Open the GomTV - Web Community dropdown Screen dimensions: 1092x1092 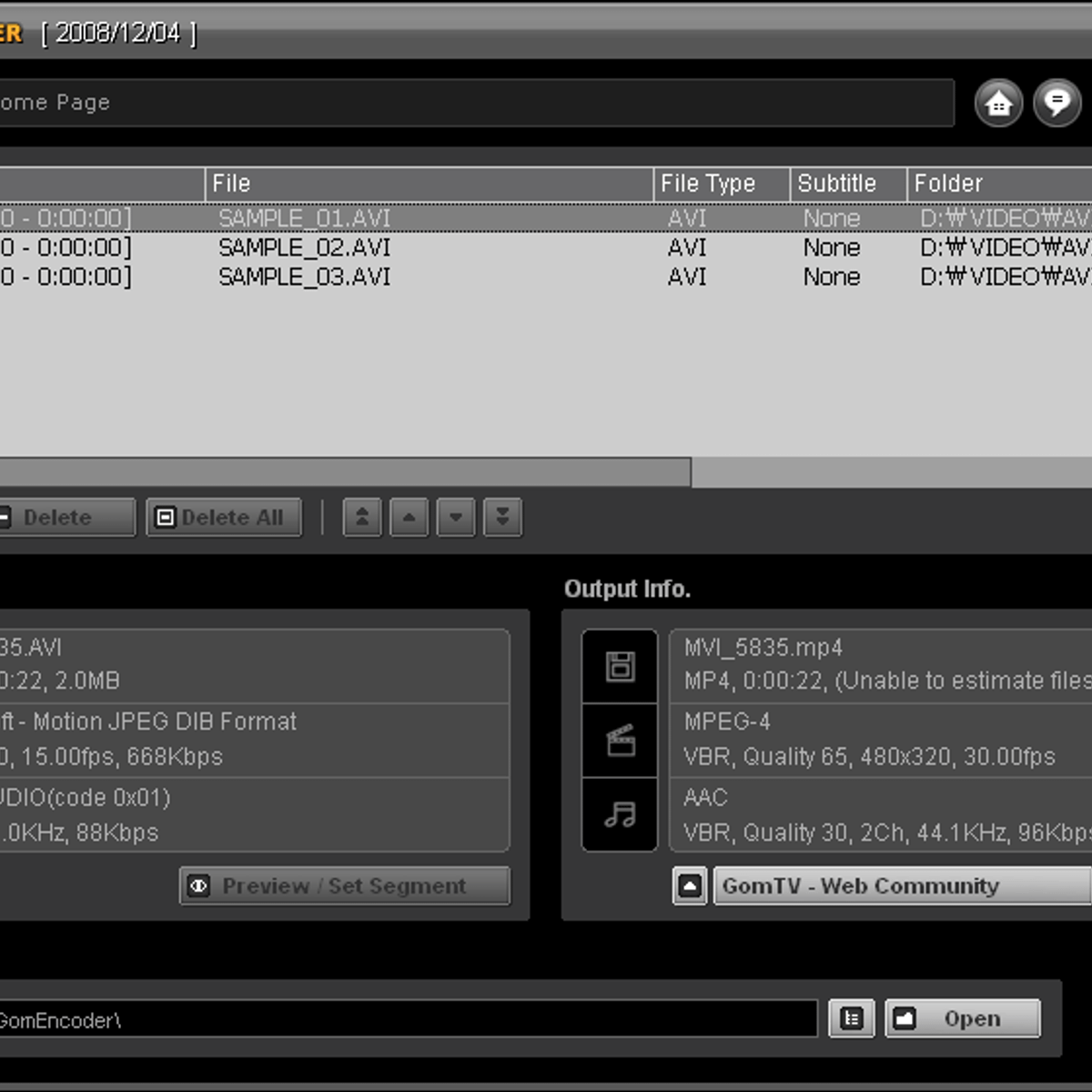coord(899,885)
